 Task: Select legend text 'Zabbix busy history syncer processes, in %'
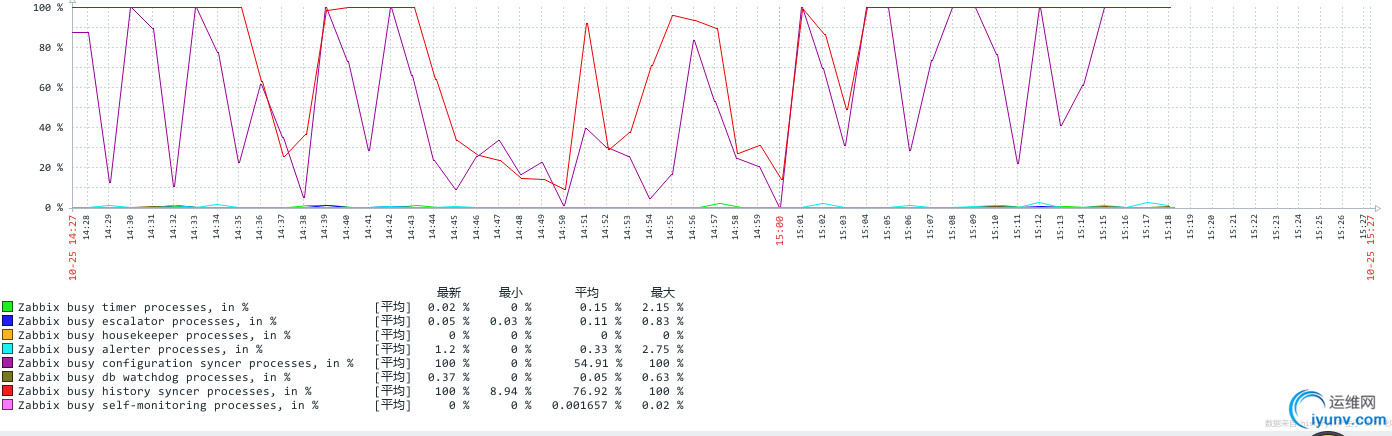(x=165, y=391)
